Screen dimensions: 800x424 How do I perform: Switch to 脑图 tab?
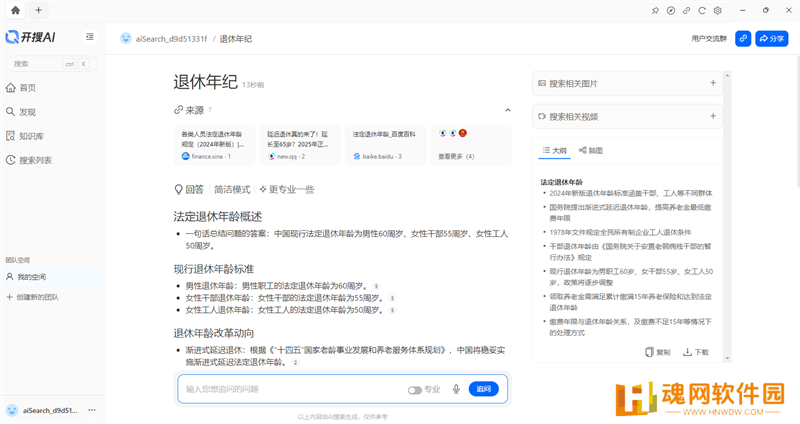pyautogui.click(x=591, y=151)
